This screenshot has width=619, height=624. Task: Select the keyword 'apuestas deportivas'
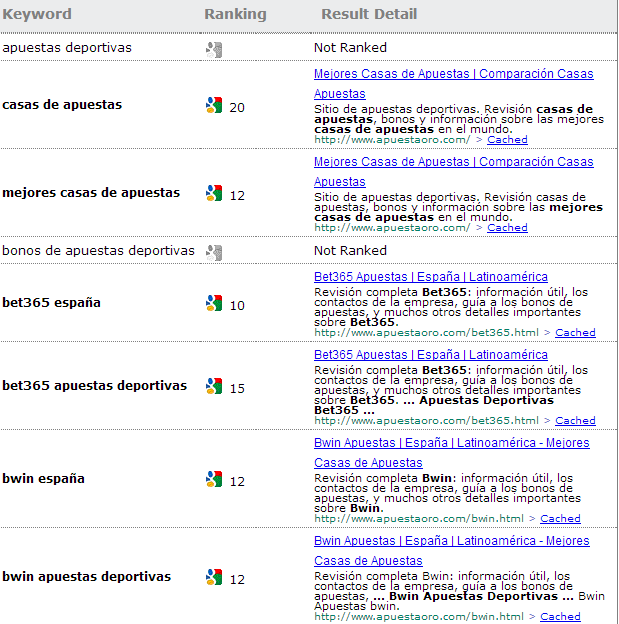coord(67,48)
